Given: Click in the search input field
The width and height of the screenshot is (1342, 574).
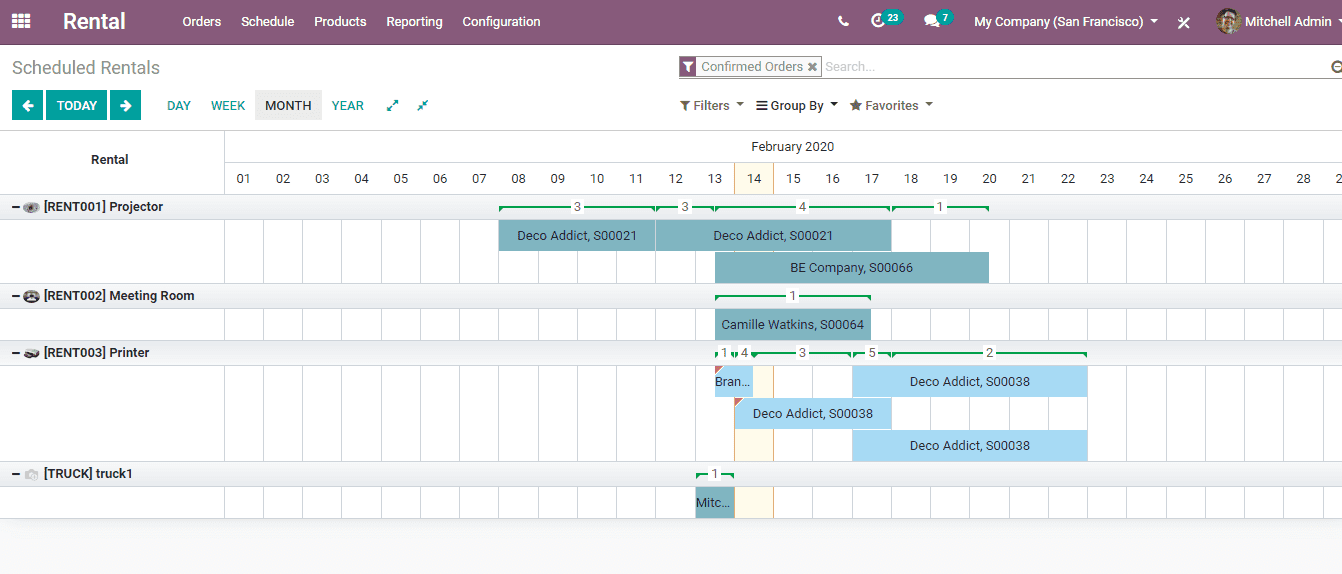Looking at the screenshot, I should click(1075, 67).
